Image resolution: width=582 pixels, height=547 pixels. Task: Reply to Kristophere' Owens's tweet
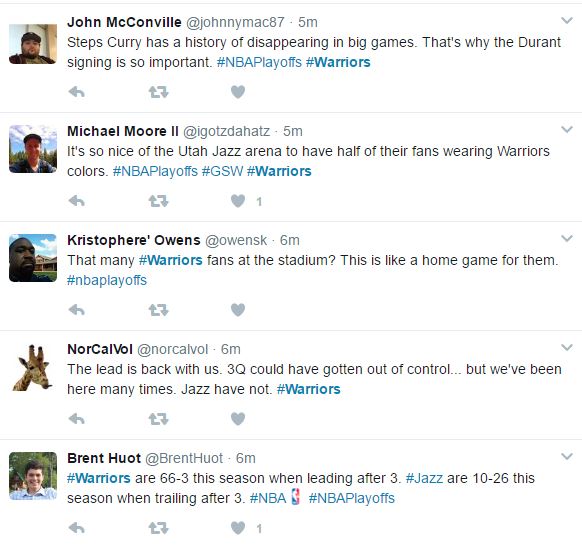(x=77, y=309)
